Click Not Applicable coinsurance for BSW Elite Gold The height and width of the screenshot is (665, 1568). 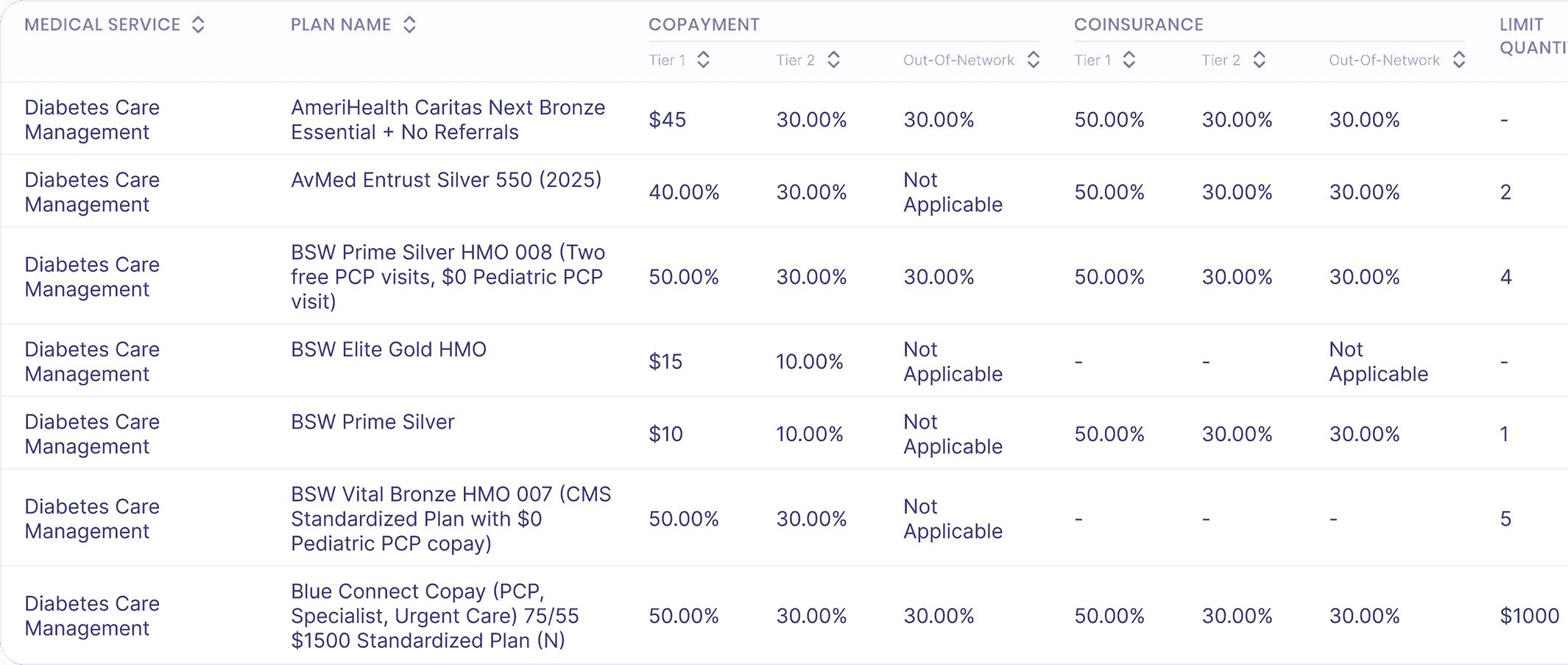tap(1378, 362)
